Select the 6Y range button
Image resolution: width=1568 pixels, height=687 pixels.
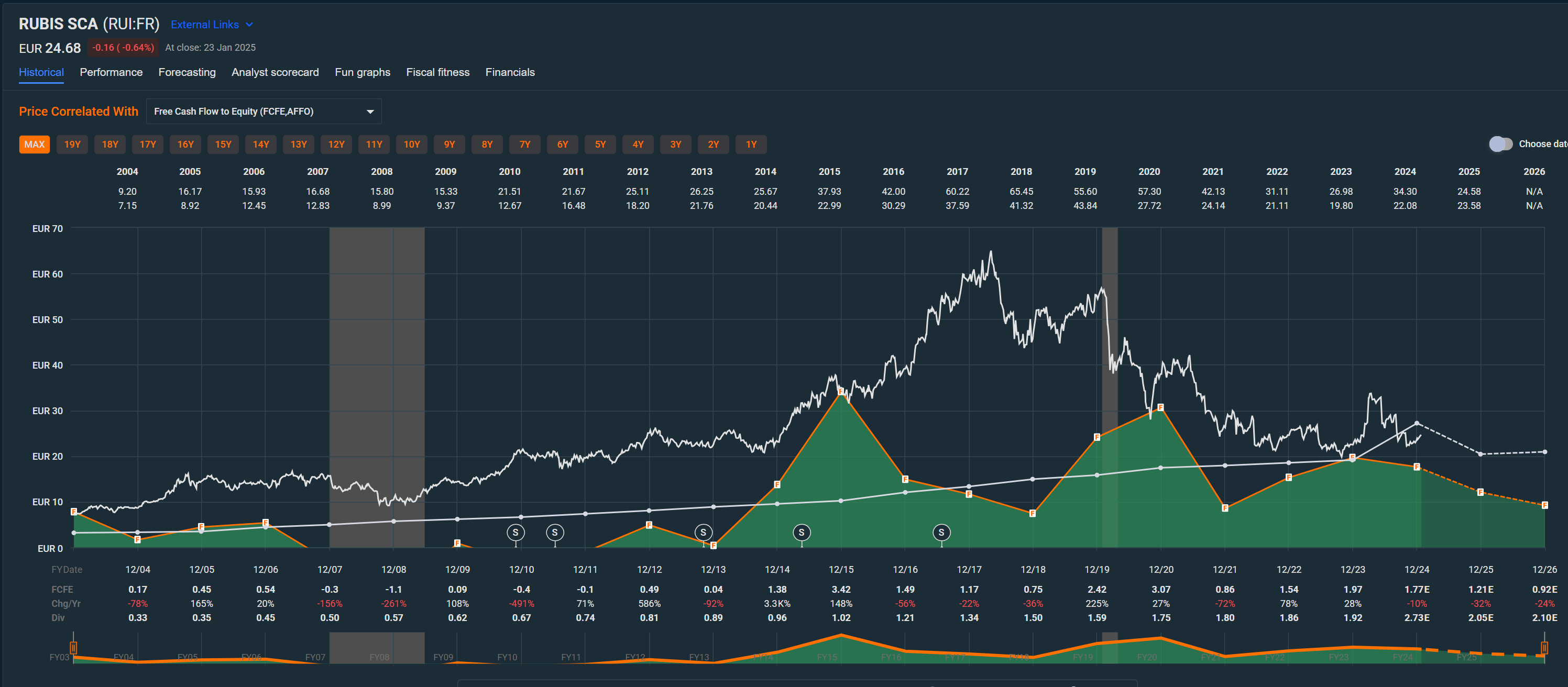coord(563,144)
